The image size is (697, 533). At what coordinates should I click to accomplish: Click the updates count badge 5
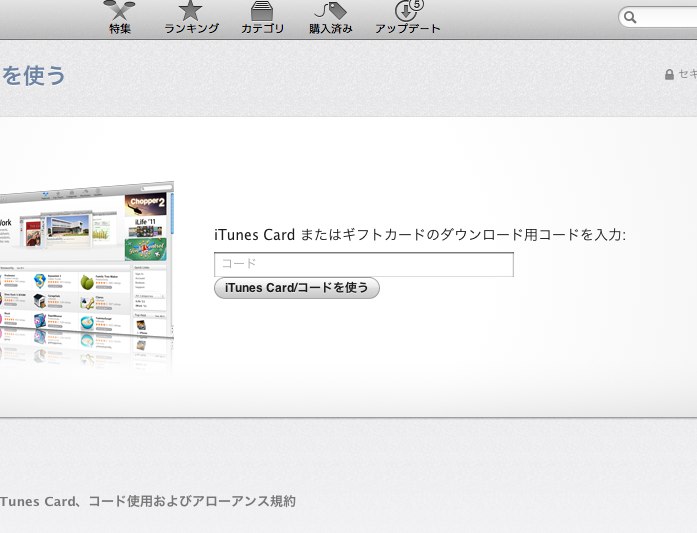(x=416, y=4)
